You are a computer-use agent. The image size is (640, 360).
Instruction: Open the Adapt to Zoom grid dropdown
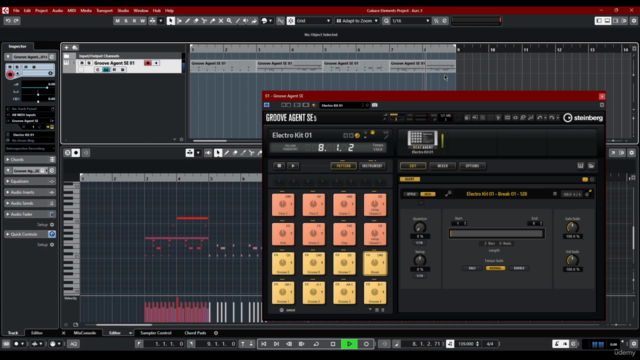357,21
